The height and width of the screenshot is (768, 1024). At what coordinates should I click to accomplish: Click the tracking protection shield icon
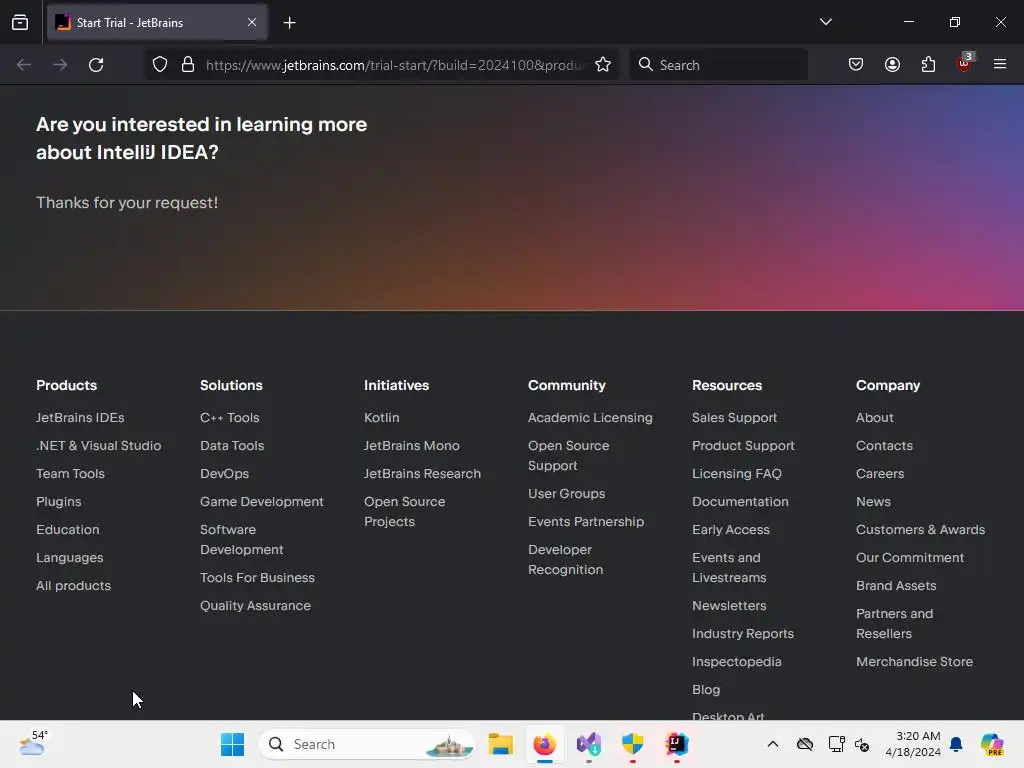(160, 65)
